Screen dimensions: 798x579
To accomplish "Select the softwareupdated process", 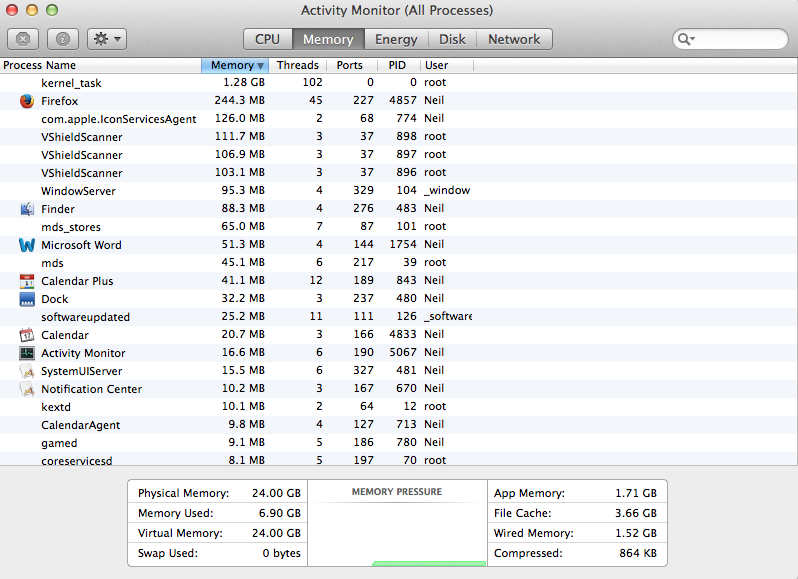I will [x=398, y=316].
